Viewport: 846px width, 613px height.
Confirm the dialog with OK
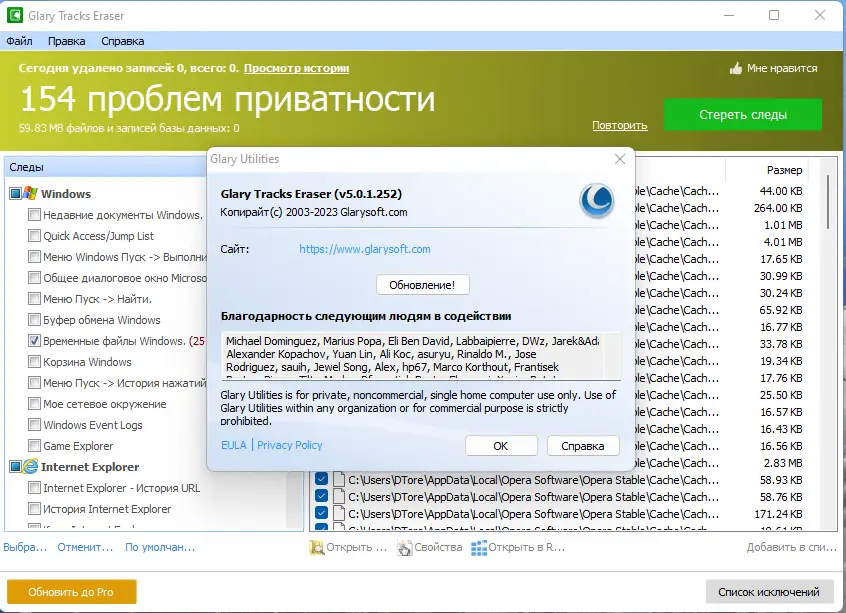tap(501, 446)
